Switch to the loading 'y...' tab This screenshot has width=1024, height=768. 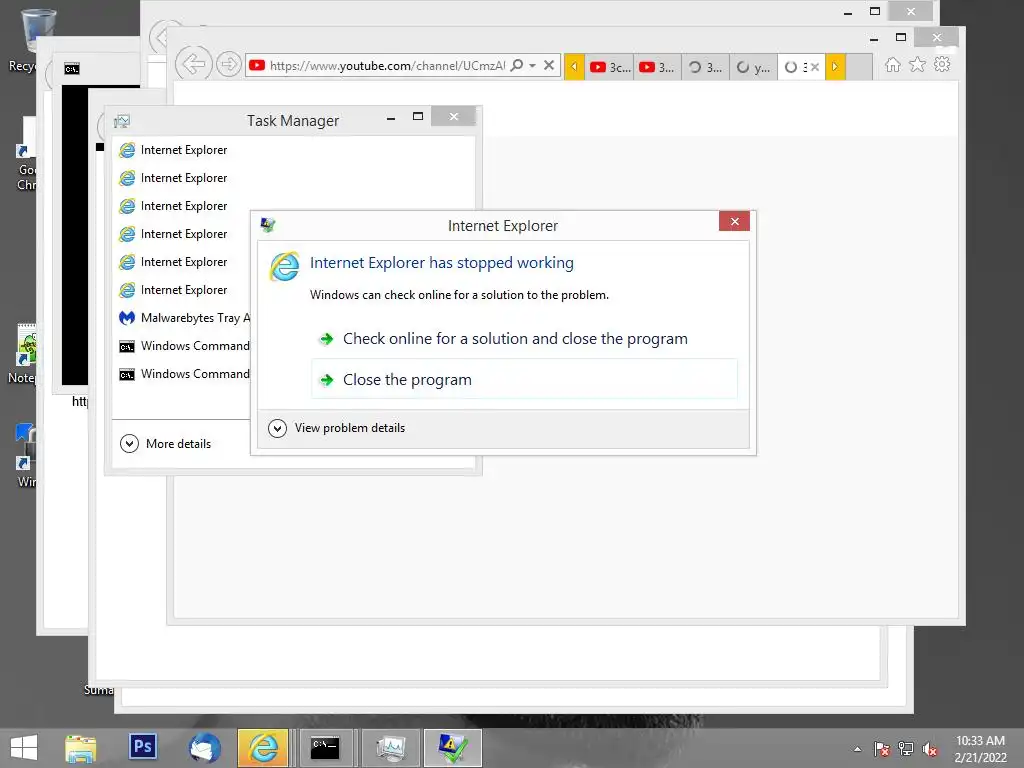point(753,67)
